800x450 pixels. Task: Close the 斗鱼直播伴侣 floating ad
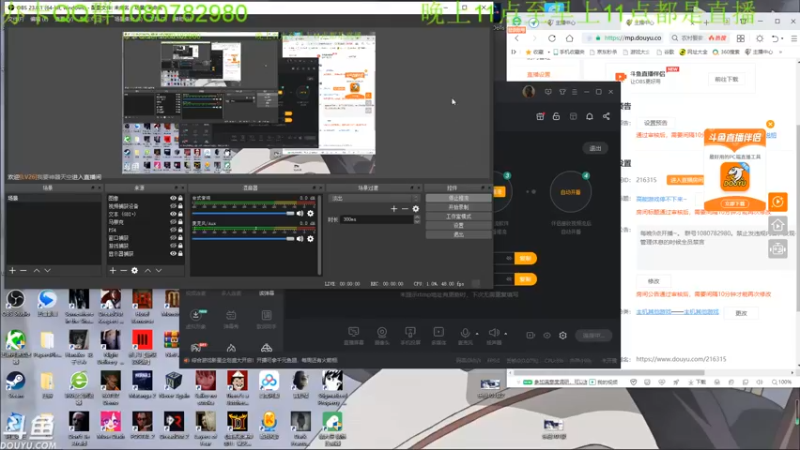pos(770,124)
